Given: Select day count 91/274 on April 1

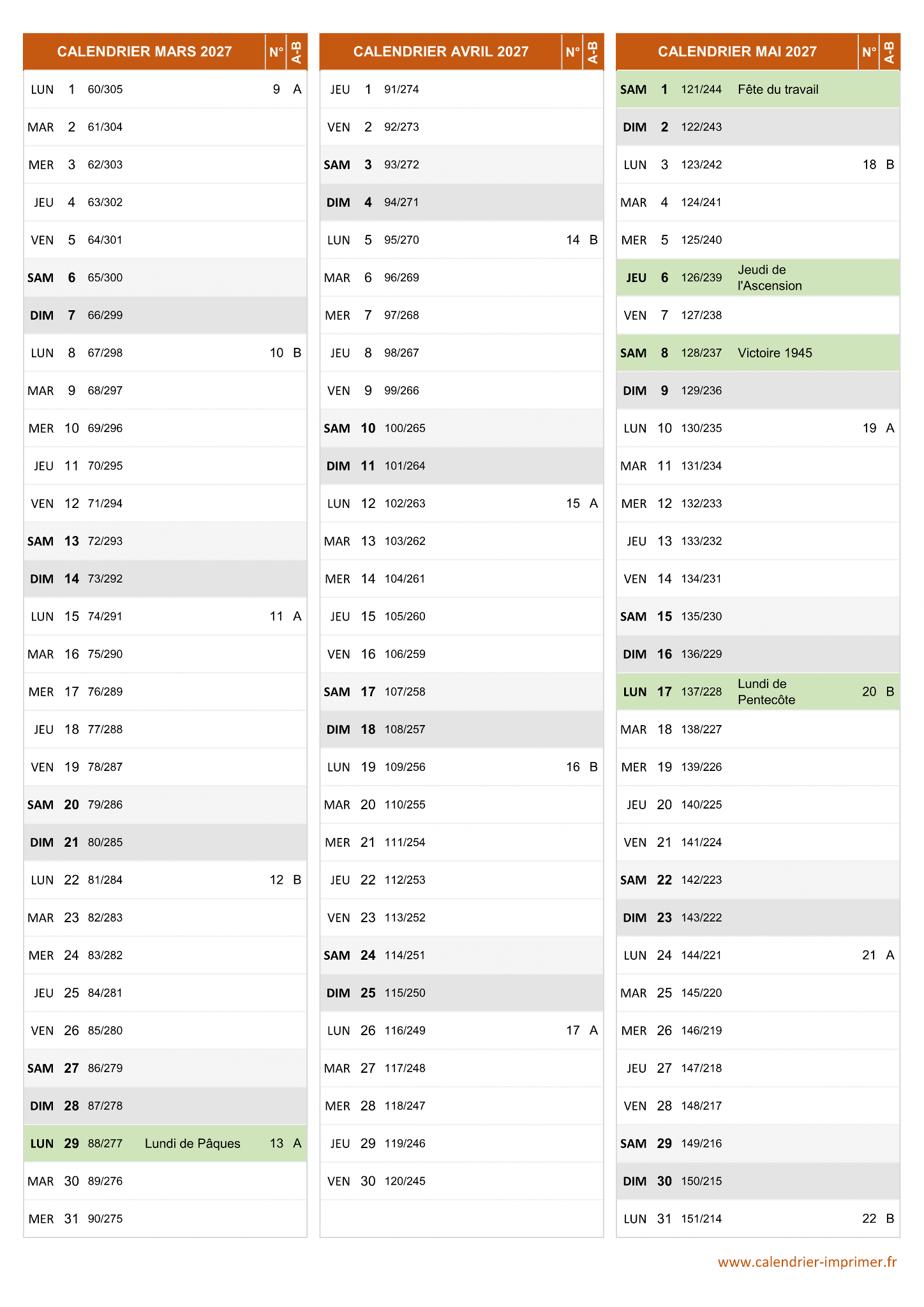Looking at the screenshot, I should 401,89.
